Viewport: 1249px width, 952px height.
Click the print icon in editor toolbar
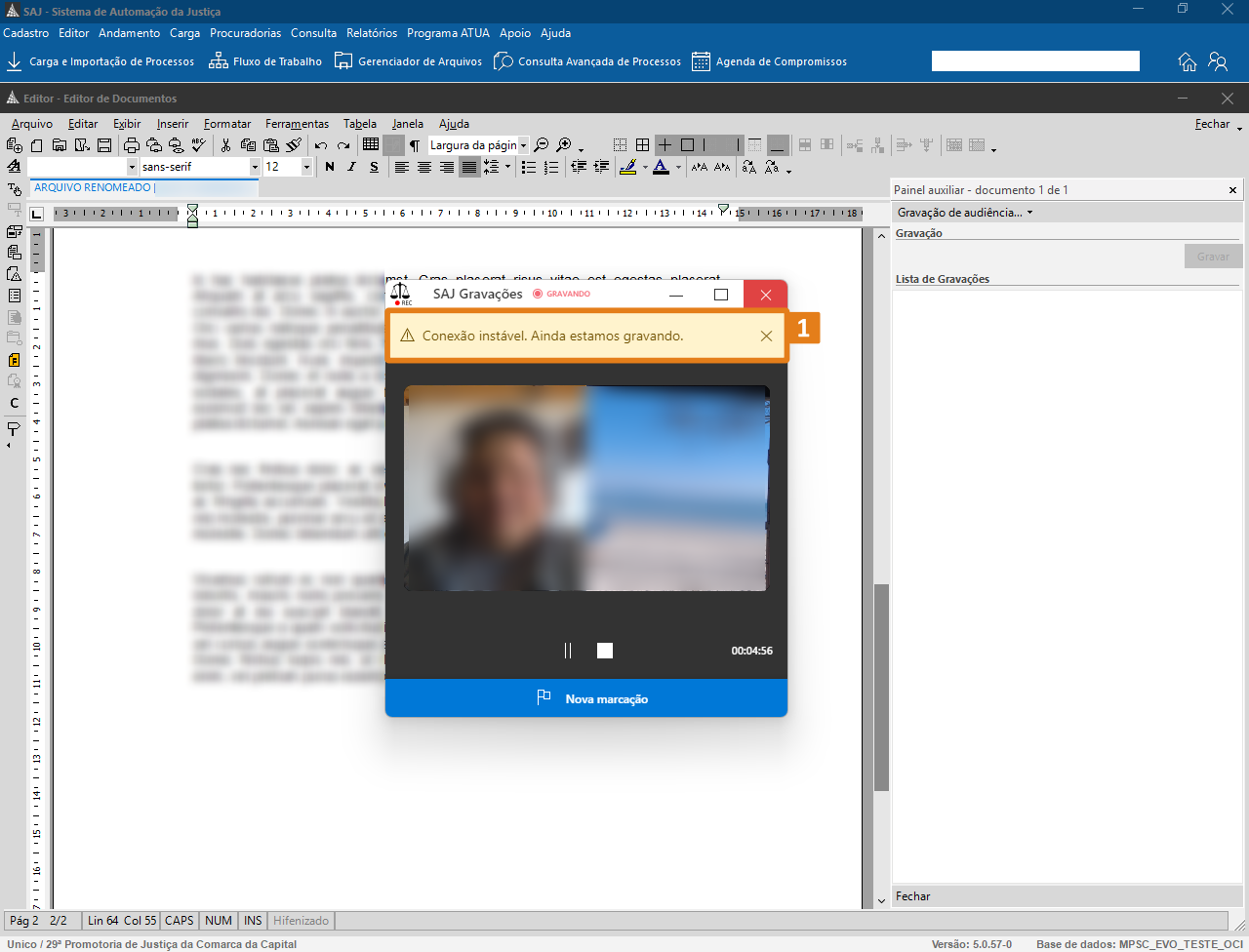132,145
